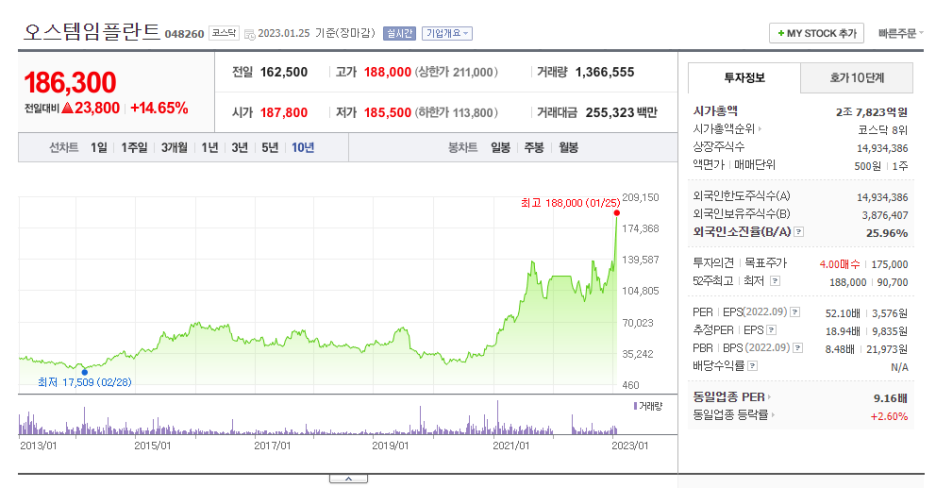Click help icon next to 배당수익률
The image size is (936, 488).
click(753, 366)
